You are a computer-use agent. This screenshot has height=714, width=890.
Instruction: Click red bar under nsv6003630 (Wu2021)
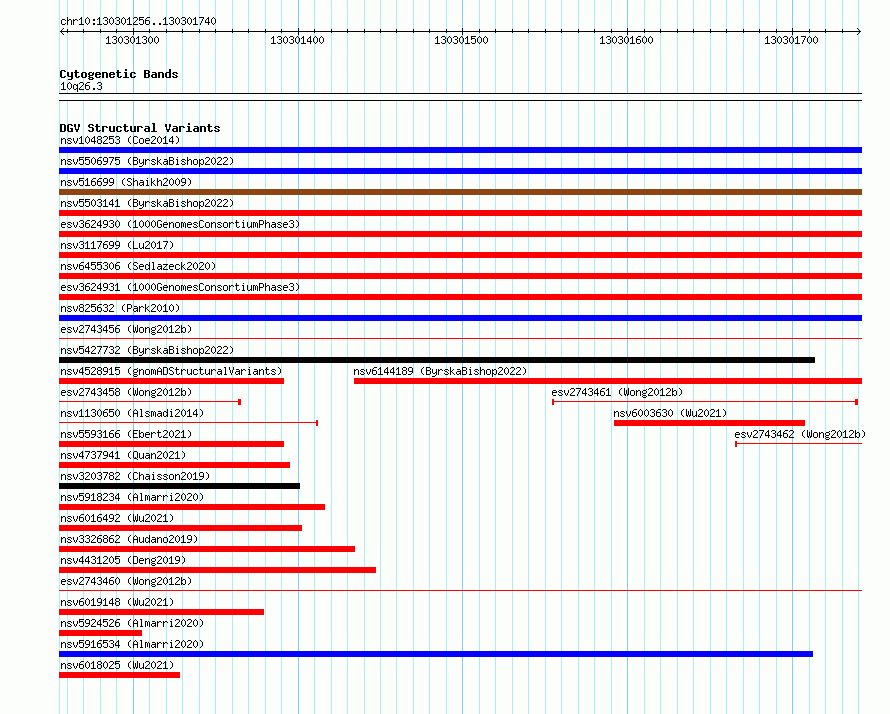click(x=710, y=423)
